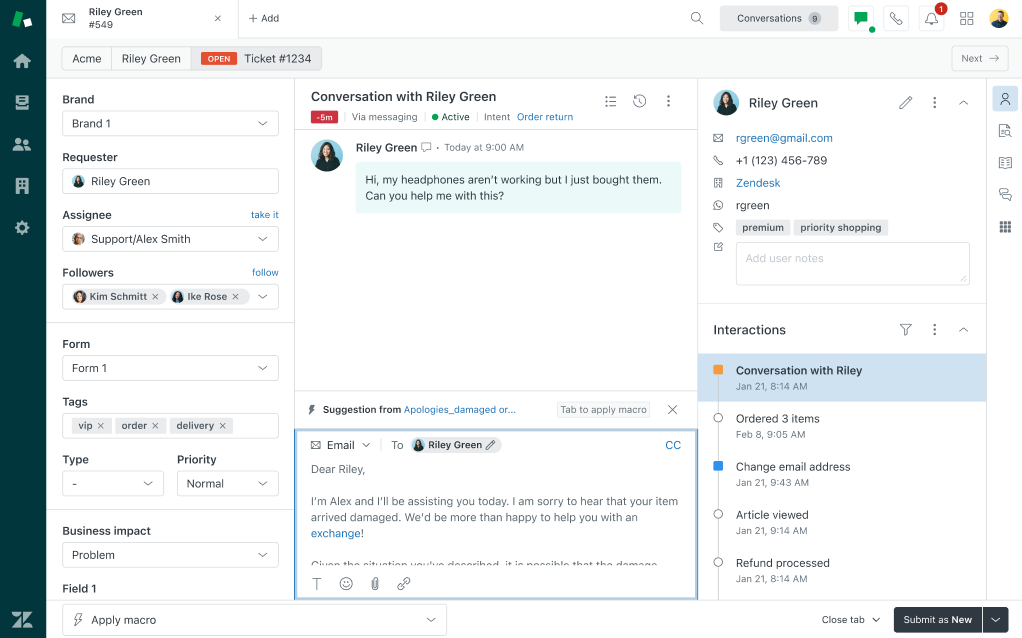Add a hyperlink using the link icon
Screen dimensions: 1022x638
404,583
